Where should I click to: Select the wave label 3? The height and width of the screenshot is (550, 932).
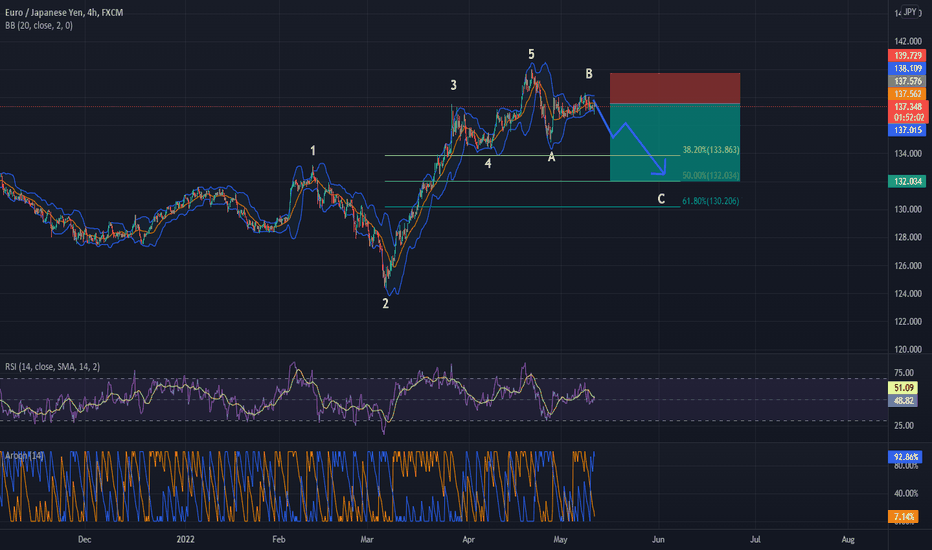tap(454, 85)
